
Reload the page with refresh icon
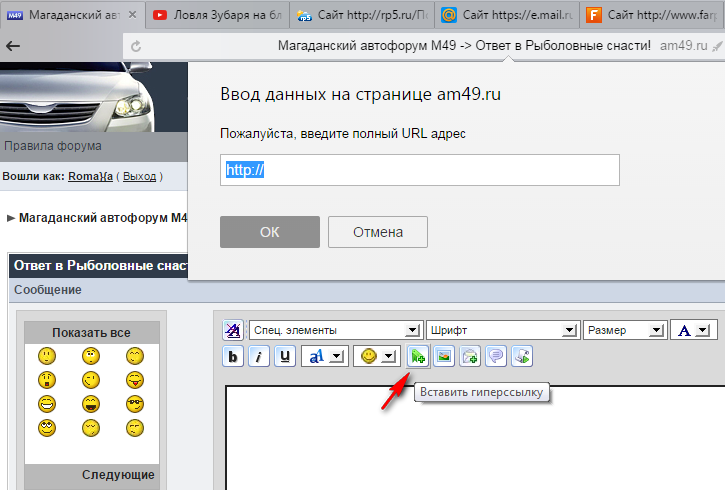click(135, 46)
